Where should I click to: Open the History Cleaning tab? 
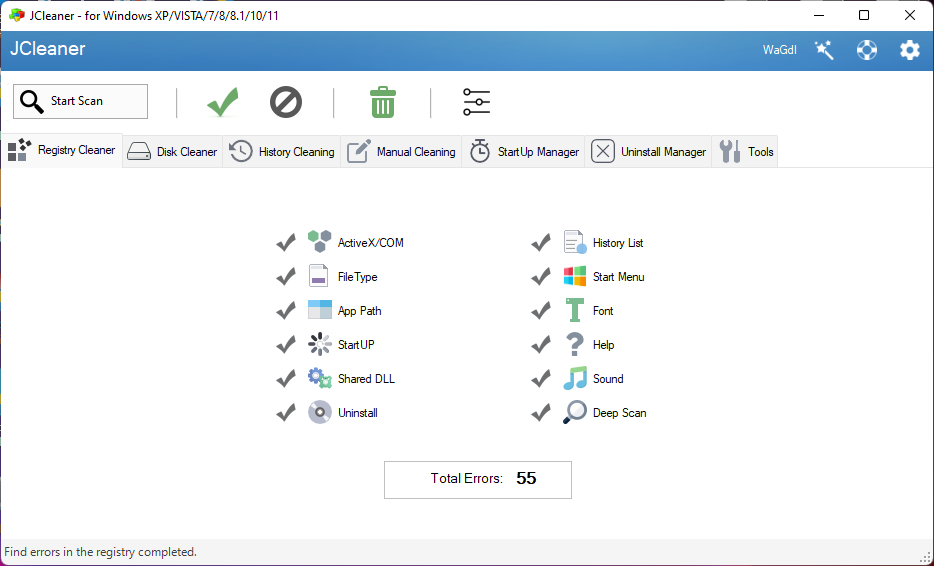[282, 152]
